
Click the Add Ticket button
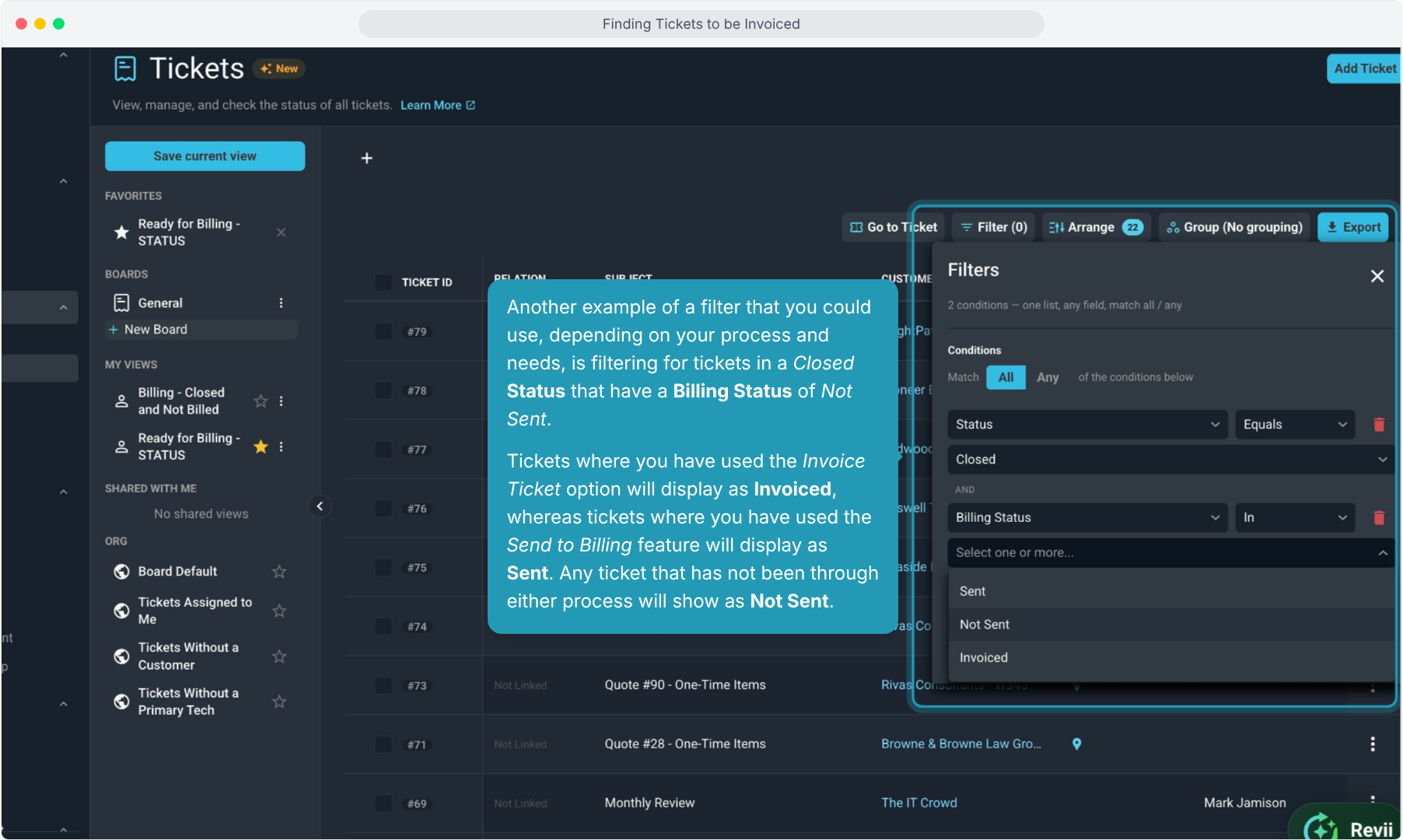[x=1364, y=68]
